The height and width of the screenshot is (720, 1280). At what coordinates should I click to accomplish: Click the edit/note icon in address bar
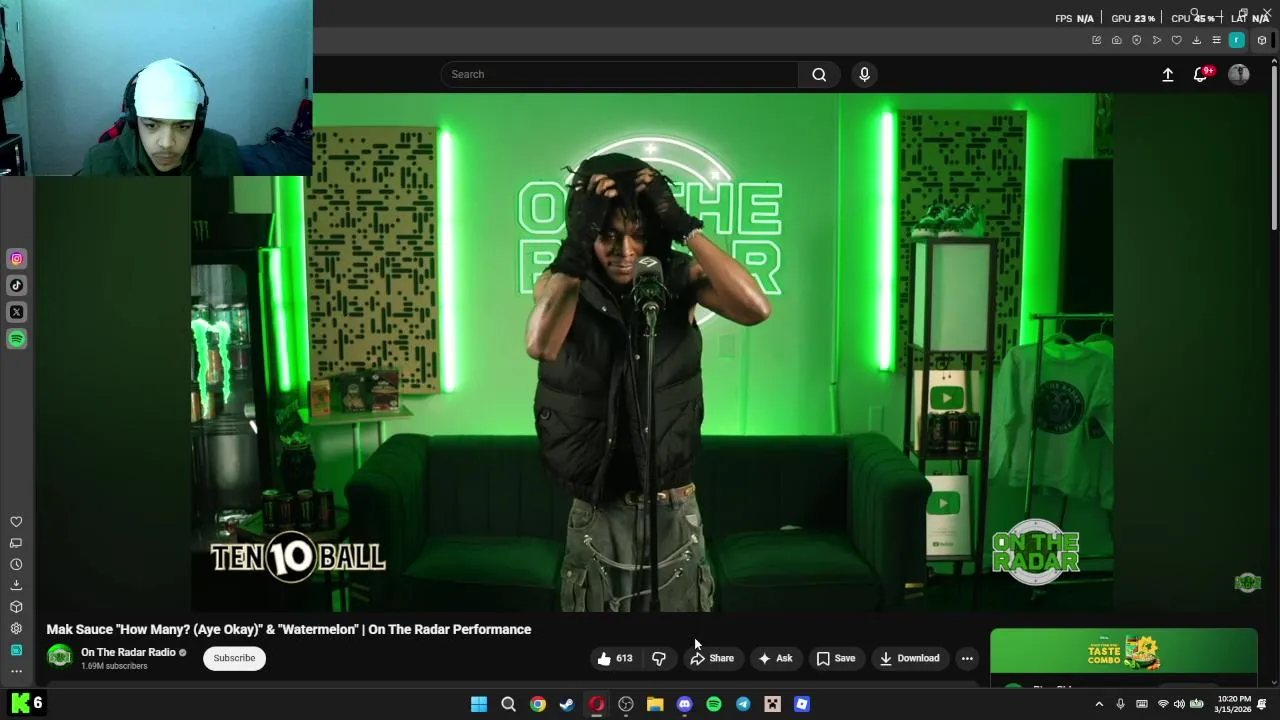[x=1096, y=40]
